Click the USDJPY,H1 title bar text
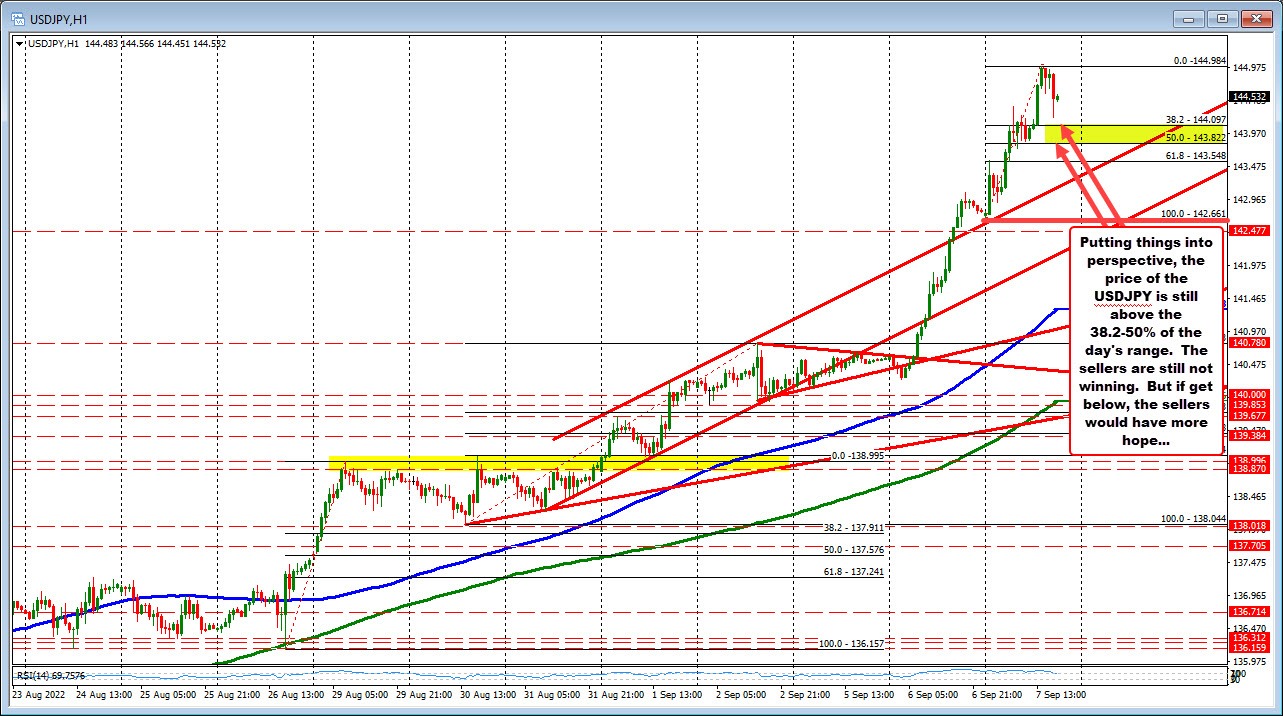 point(60,18)
